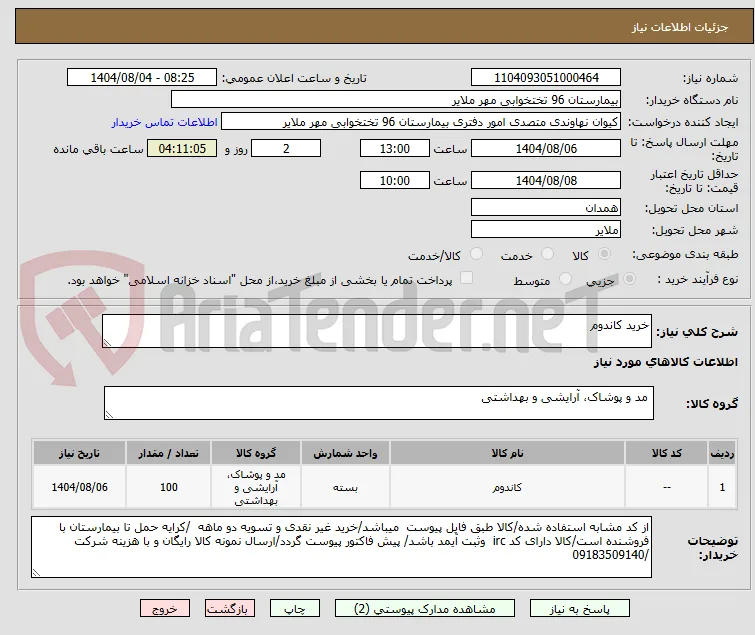Image resolution: width=755 pixels, height=635 pixels.
Task: Click the goods group textarea
Action: point(379,403)
